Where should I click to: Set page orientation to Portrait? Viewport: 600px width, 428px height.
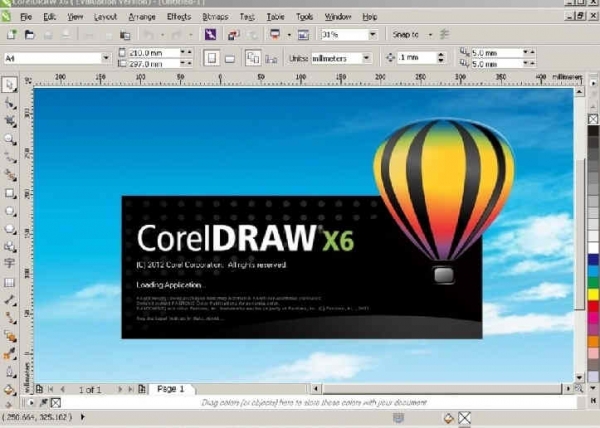tap(212, 58)
